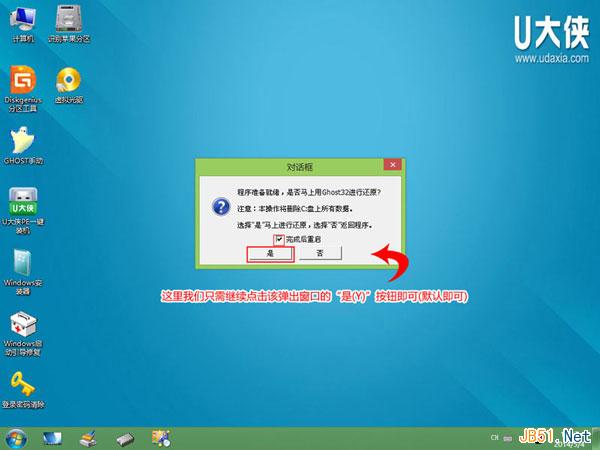Click the 是 (Yes) button in dialog
The width and height of the screenshot is (600, 450).
click(x=269, y=254)
